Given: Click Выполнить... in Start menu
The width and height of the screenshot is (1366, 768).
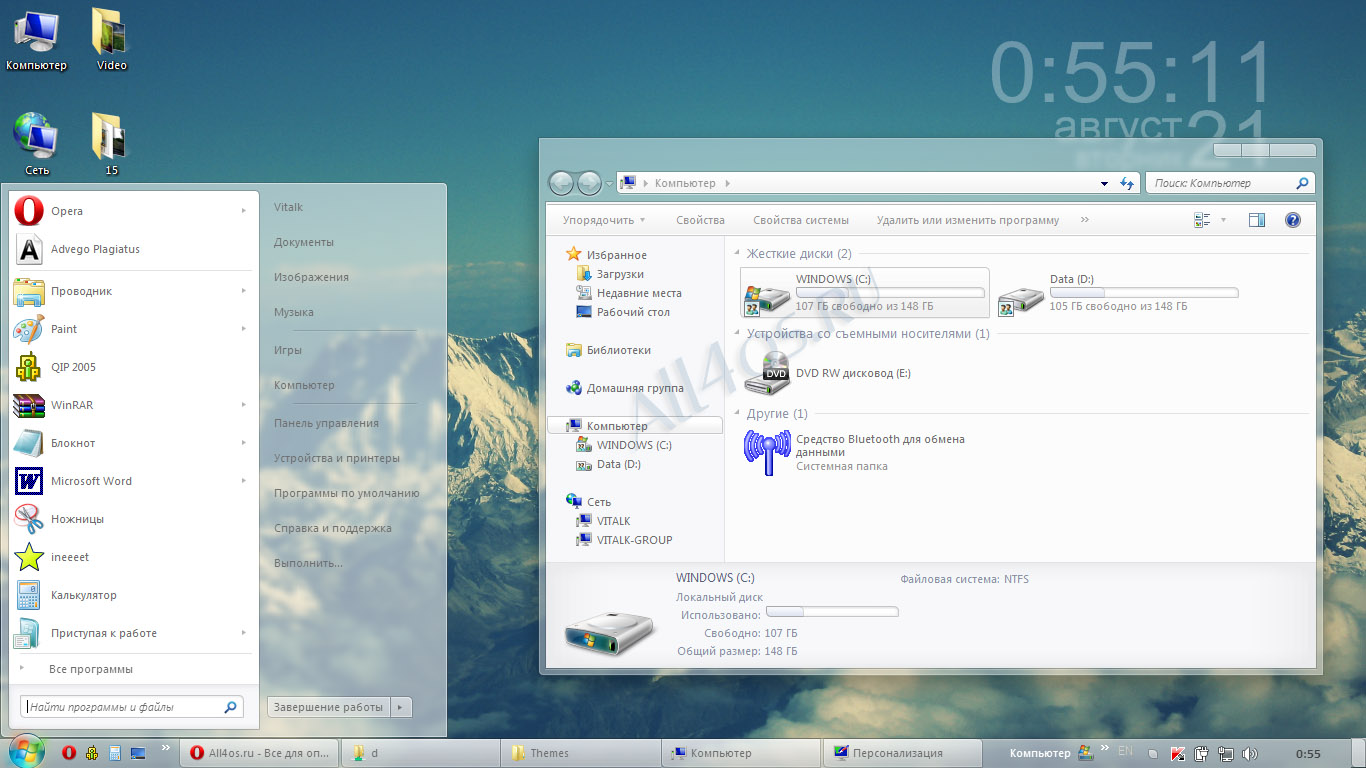Looking at the screenshot, I should [x=308, y=563].
